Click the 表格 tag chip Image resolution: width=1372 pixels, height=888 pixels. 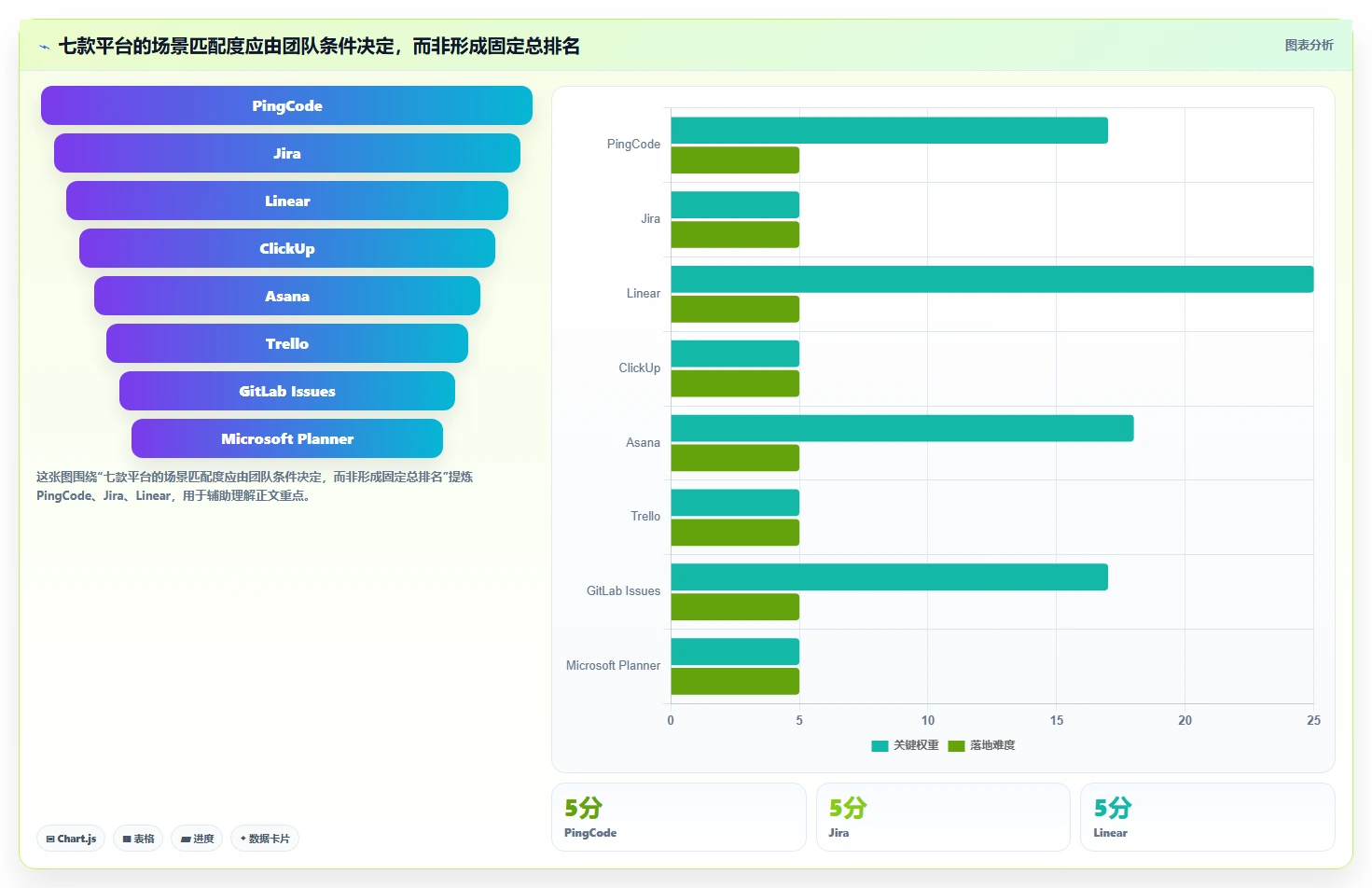tap(138, 839)
